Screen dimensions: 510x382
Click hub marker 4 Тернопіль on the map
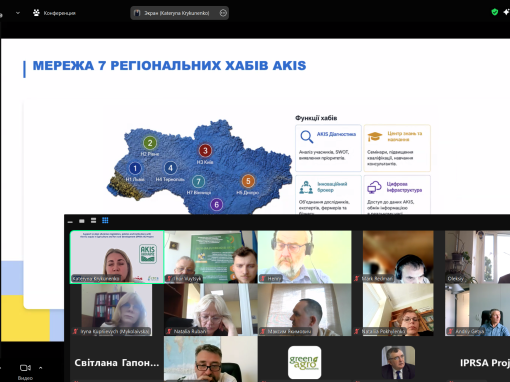[x=170, y=168]
